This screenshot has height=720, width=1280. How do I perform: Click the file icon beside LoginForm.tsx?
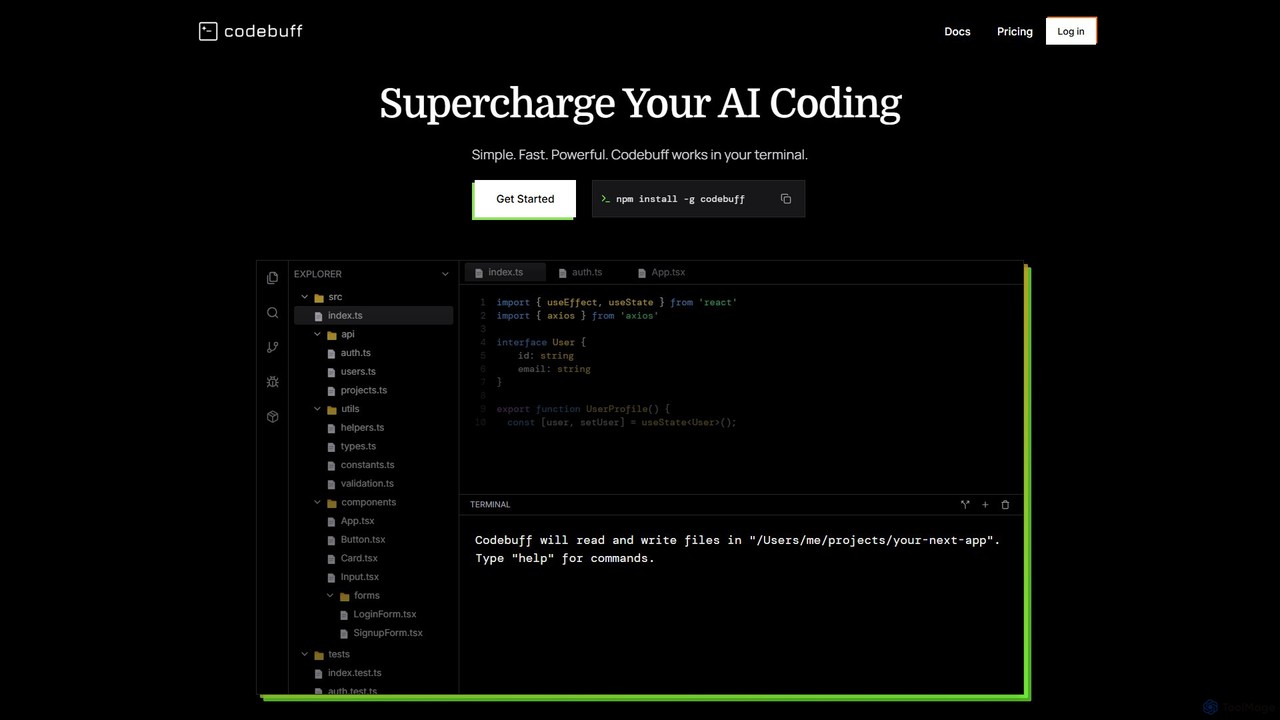point(344,615)
